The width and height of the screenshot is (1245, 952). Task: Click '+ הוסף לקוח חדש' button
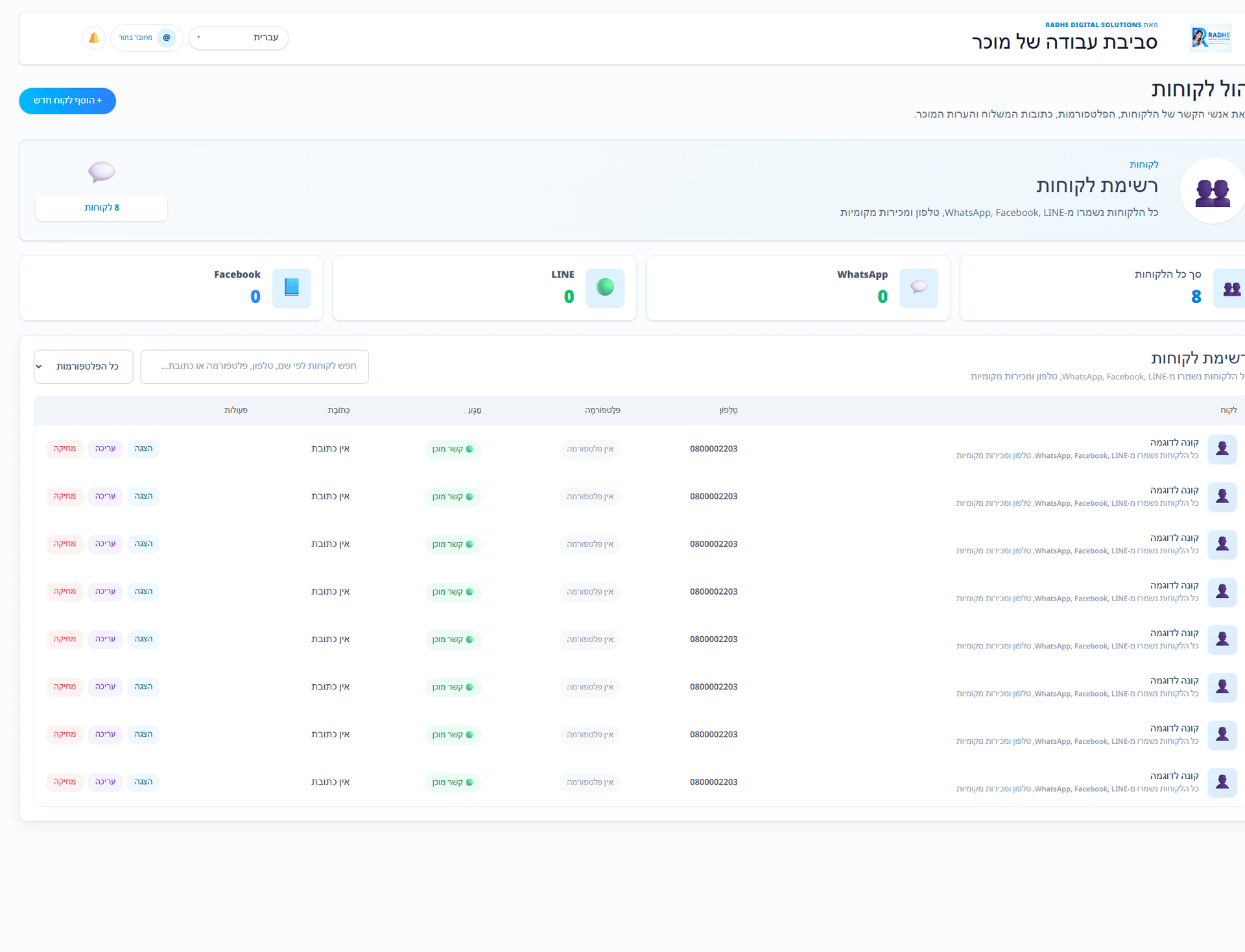coord(67,101)
